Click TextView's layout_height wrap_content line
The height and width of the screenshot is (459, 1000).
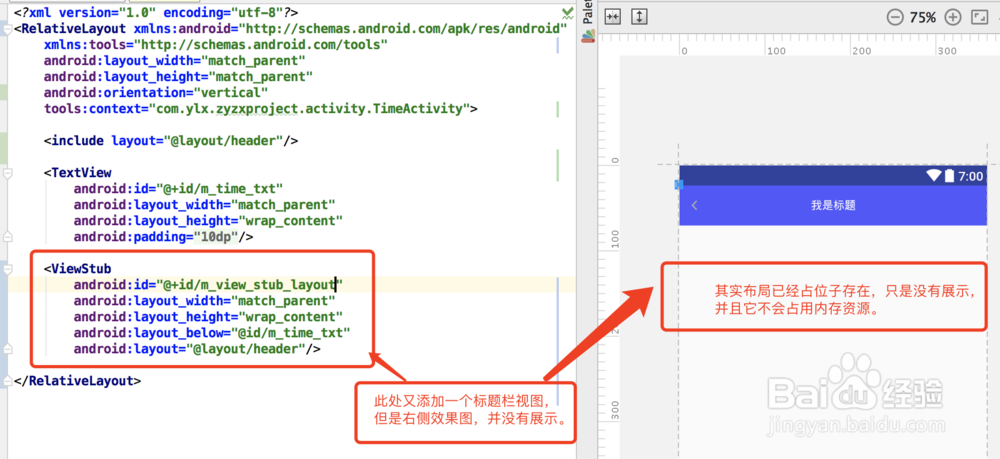[x=209, y=221]
